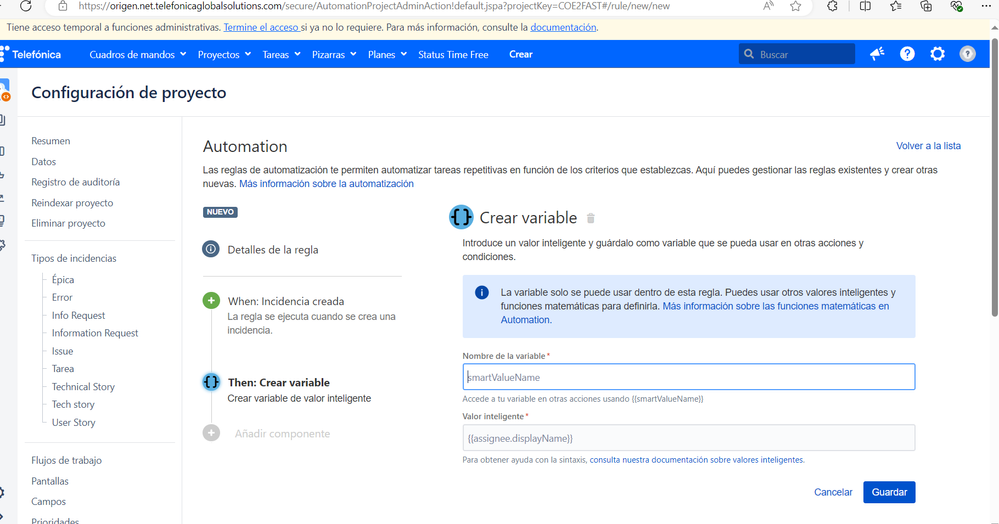Click the search magnifier icon
The image size is (999, 524).
[749, 54]
